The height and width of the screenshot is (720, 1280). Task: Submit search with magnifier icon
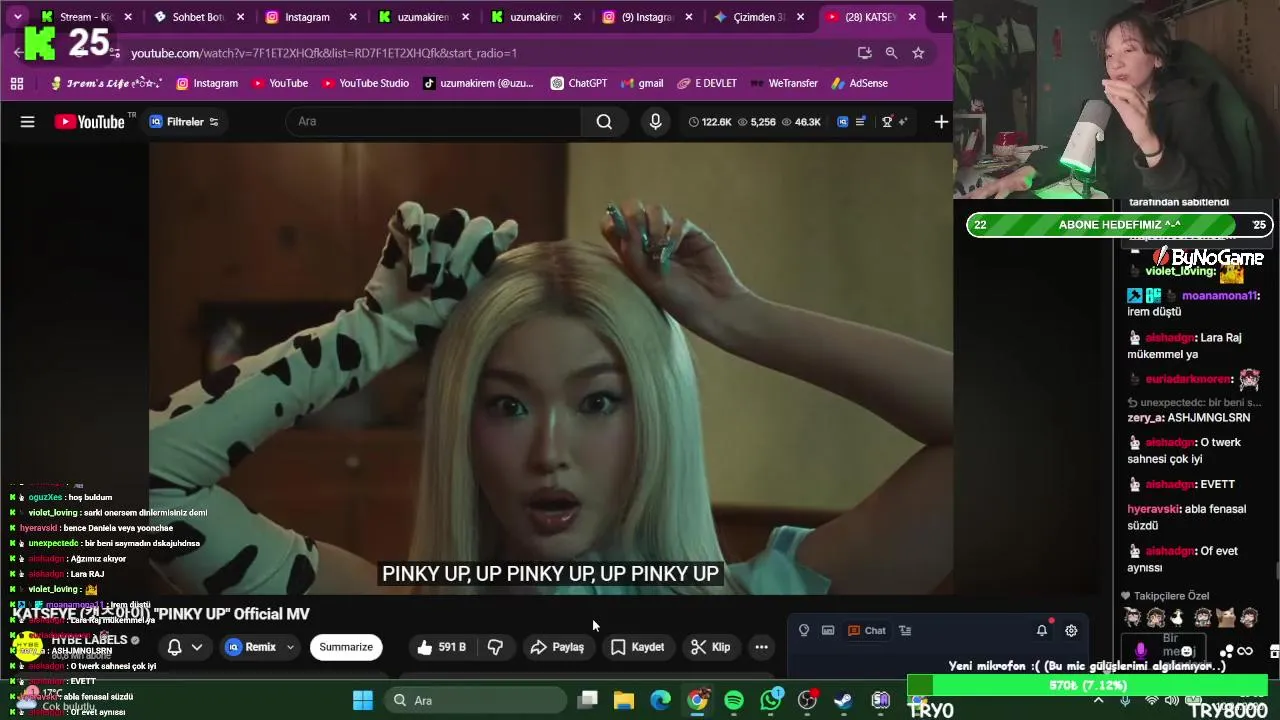coord(604,122)
